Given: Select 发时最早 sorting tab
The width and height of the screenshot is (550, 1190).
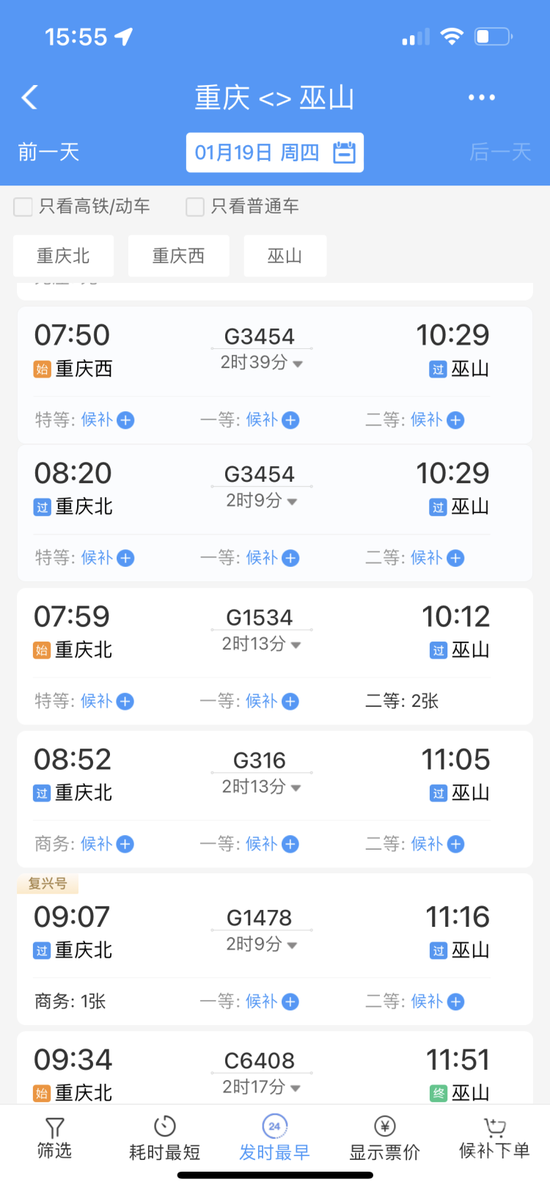Looking at the screenshot, I should coord(275,1138).
